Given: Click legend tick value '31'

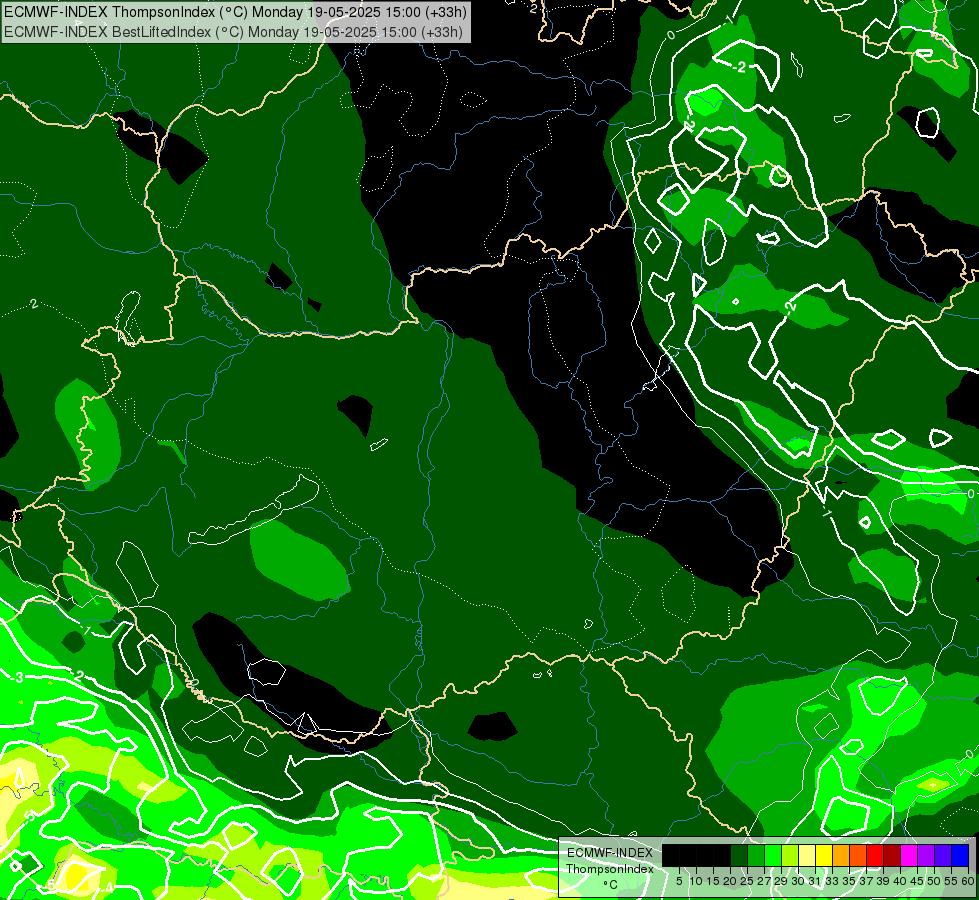Looking at the screenshot, I should 815,881.
